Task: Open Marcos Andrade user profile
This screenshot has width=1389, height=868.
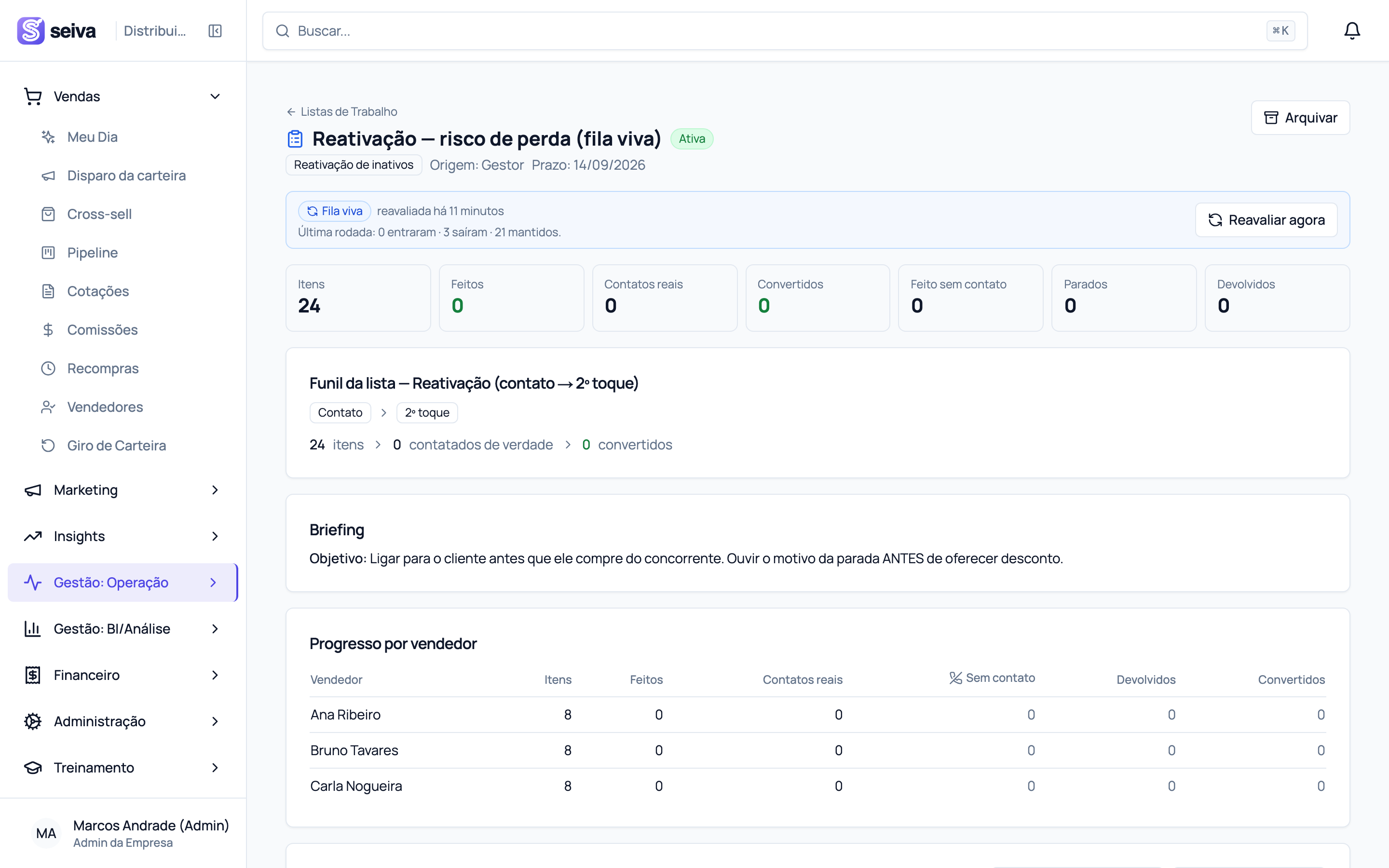Action: click(x=123, y=834)
